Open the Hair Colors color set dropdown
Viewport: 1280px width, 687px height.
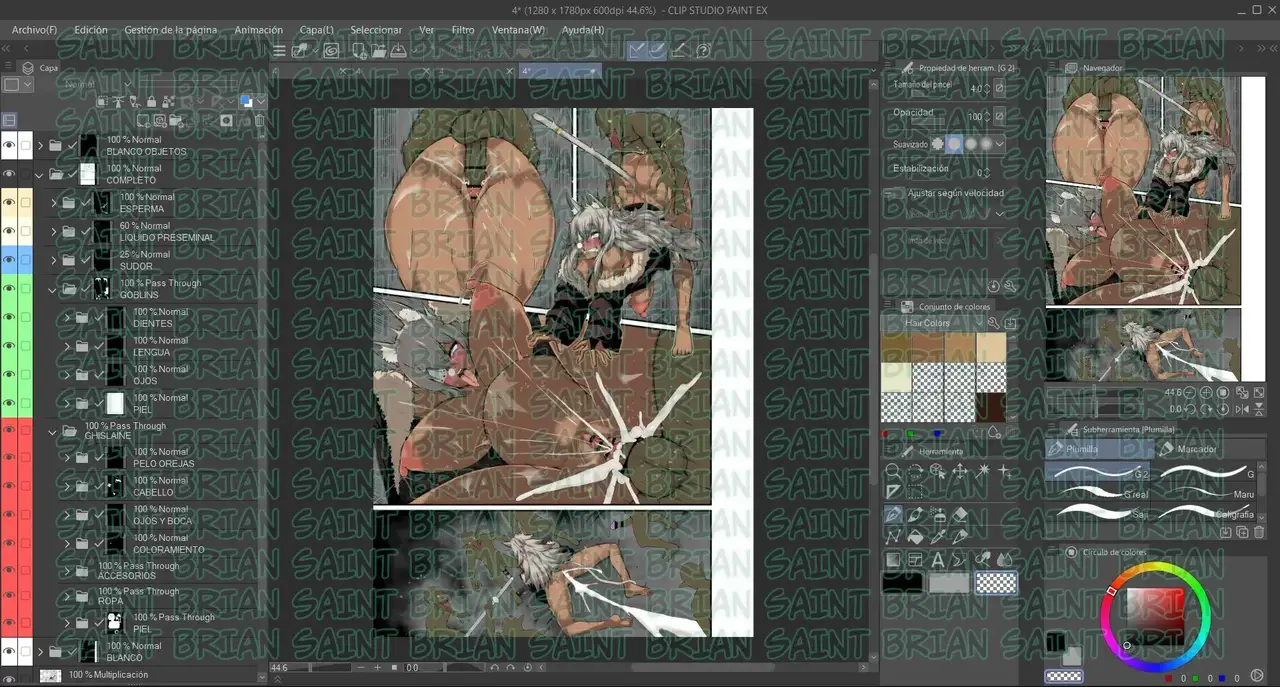933,323
